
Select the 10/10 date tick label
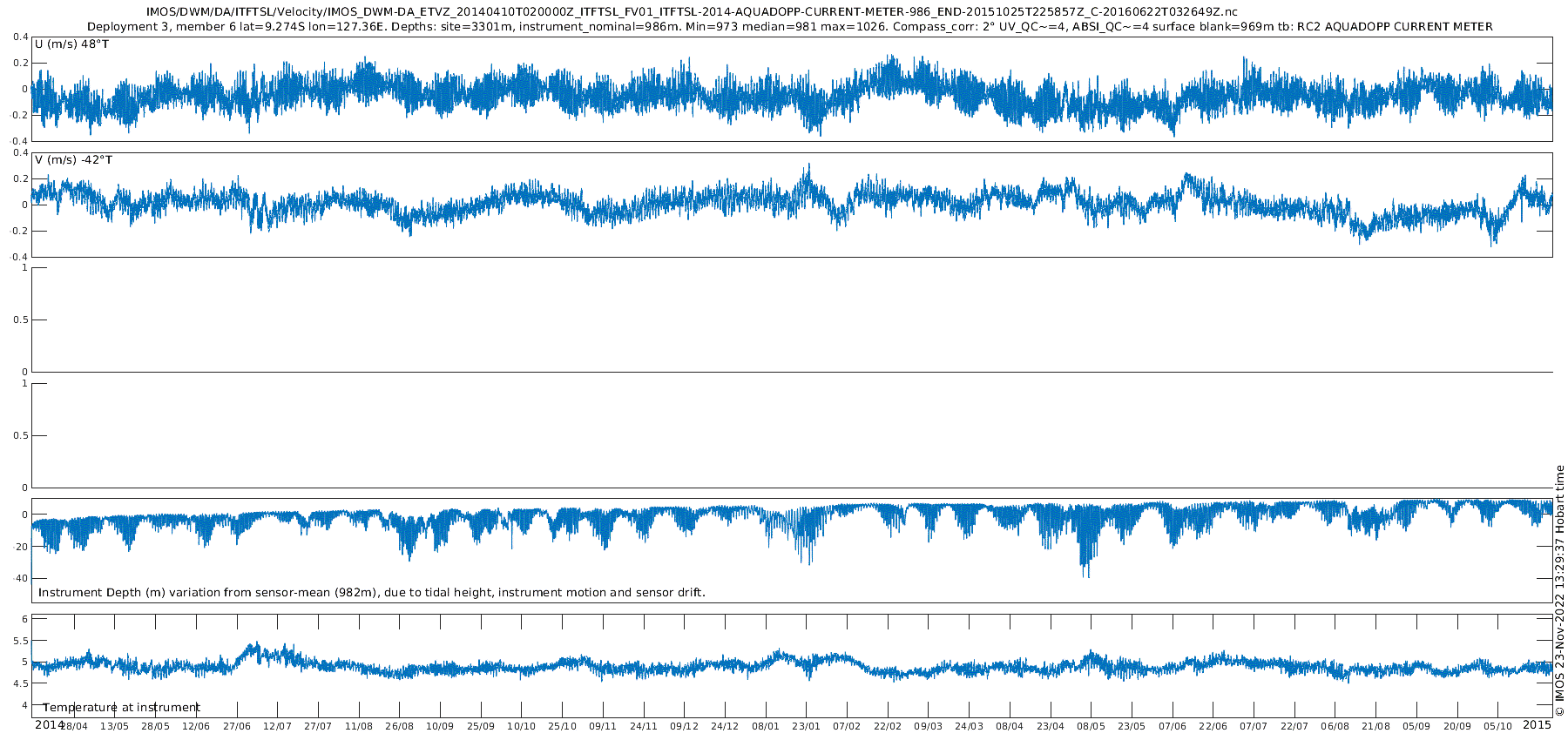[521, 727]
